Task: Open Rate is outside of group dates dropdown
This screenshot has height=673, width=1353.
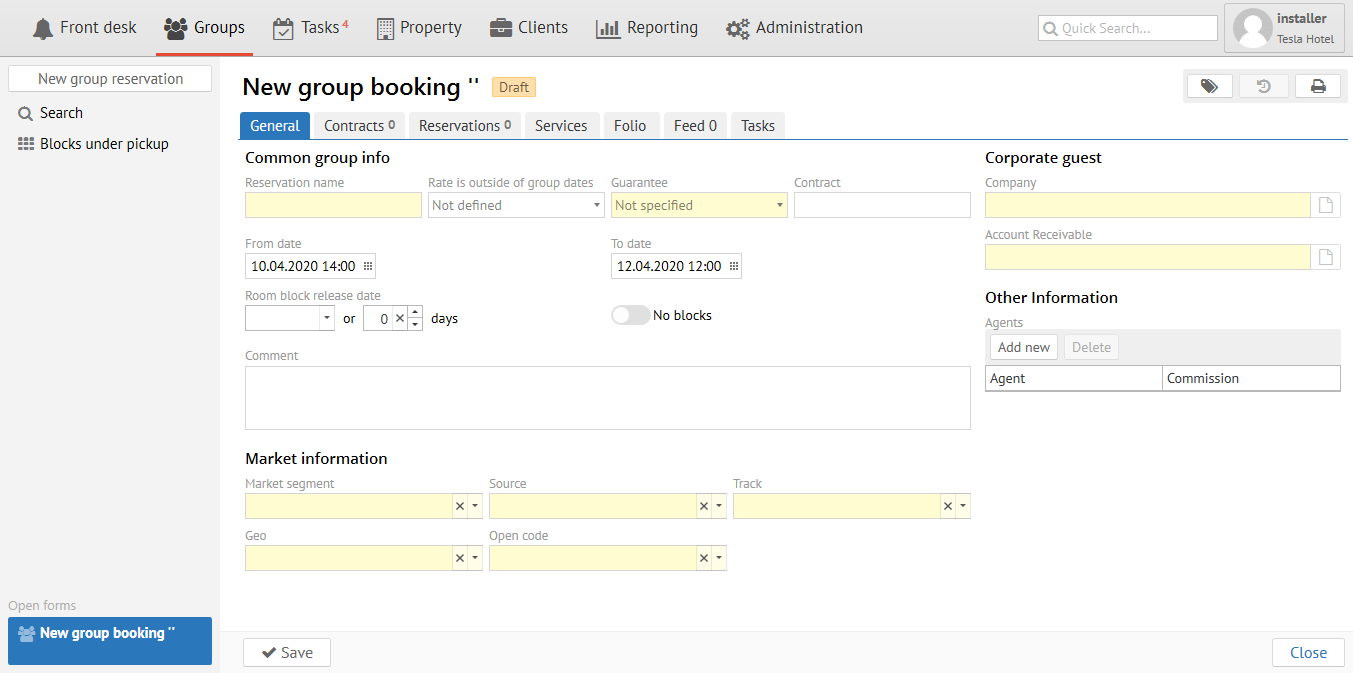Action: [596, 205]
